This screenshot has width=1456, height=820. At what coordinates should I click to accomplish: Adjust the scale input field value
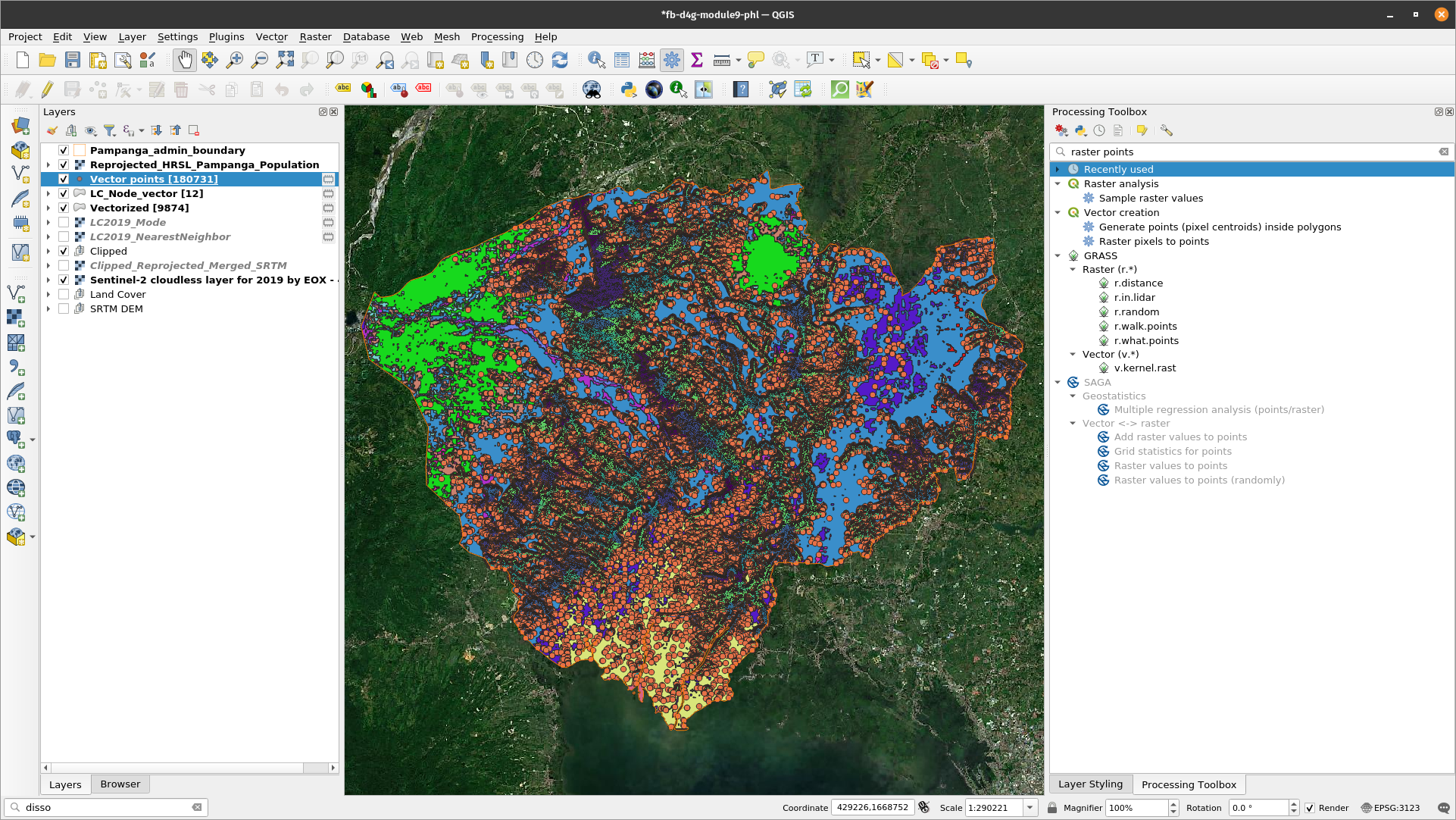click(x=992, y=807)
